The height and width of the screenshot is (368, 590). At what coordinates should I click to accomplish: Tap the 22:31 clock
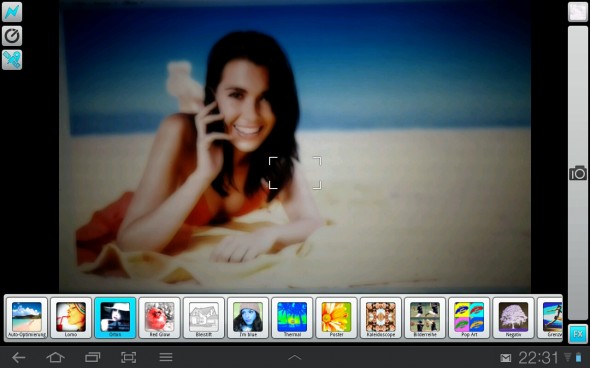pyautogui.click(x=538, y=357)
